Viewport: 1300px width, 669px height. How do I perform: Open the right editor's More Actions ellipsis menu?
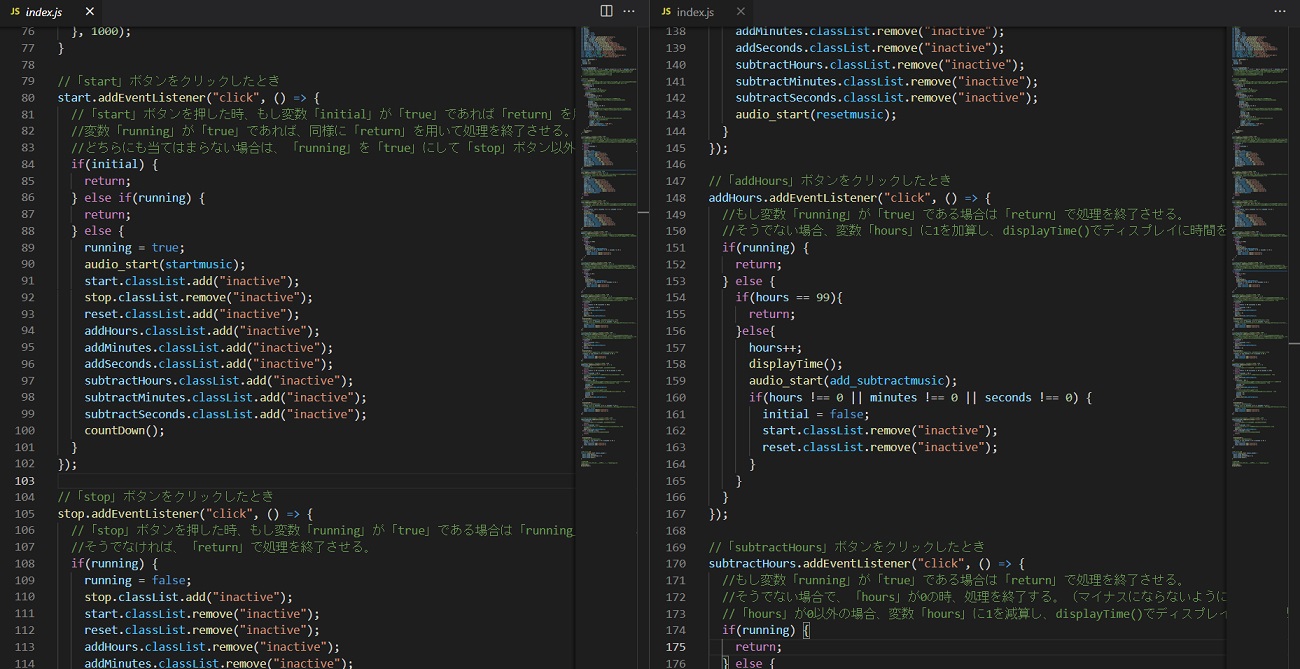coord(1279,11)
